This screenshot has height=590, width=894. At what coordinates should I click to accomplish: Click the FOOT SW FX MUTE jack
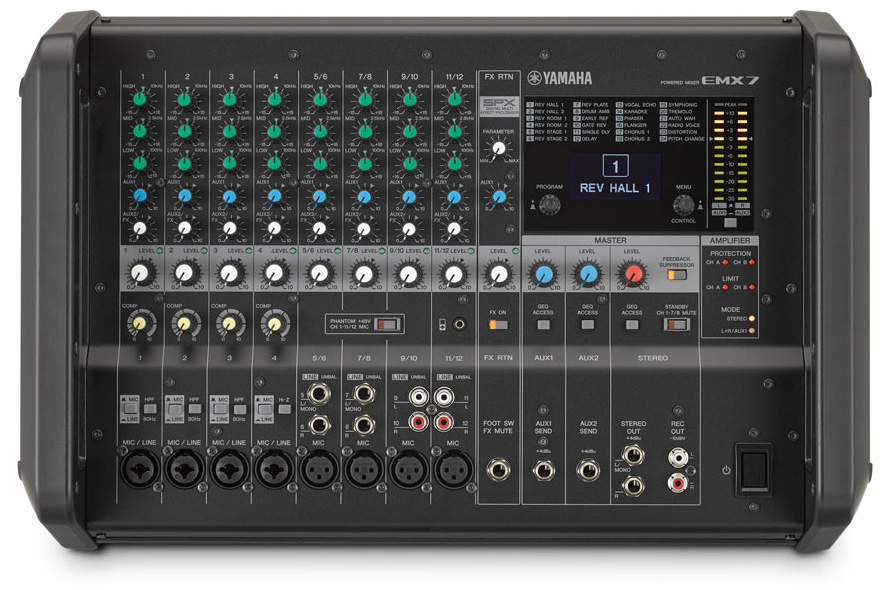tap(498, 469)
